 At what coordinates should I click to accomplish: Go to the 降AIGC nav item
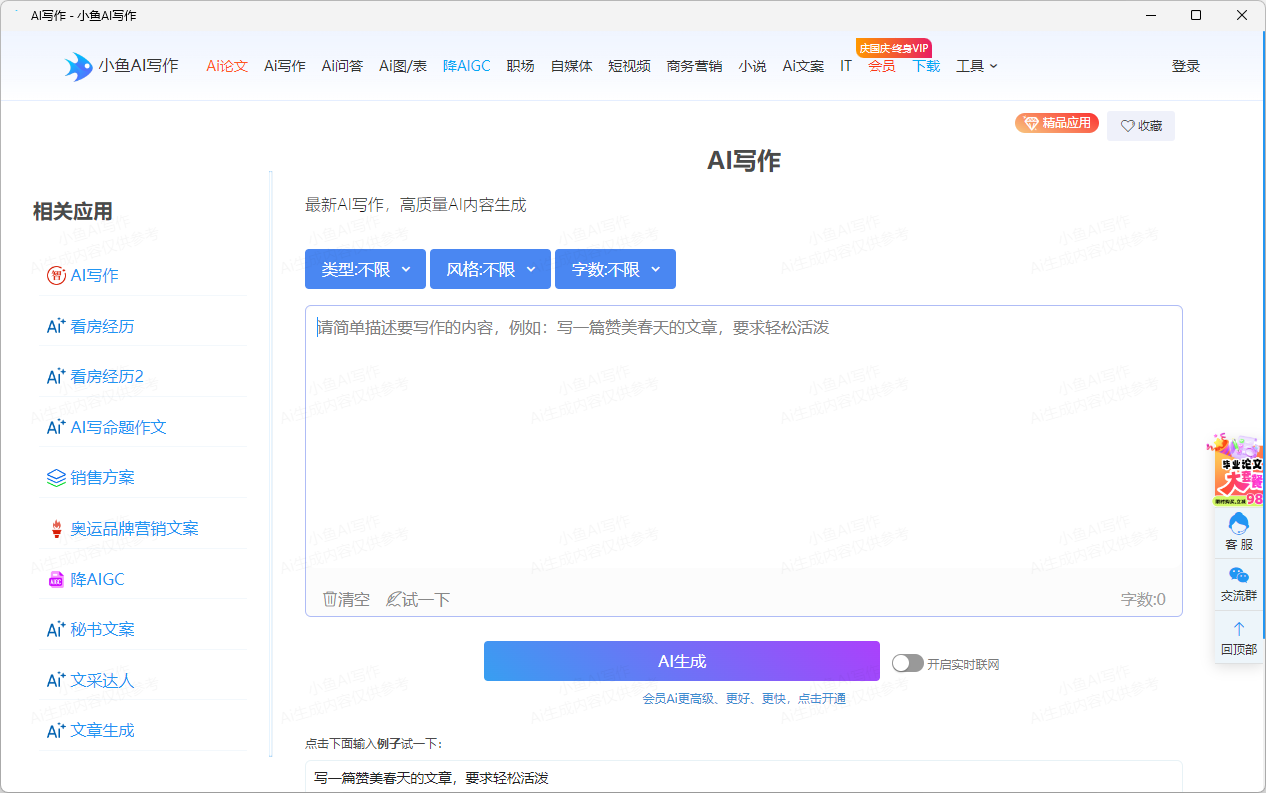[466, 66]
